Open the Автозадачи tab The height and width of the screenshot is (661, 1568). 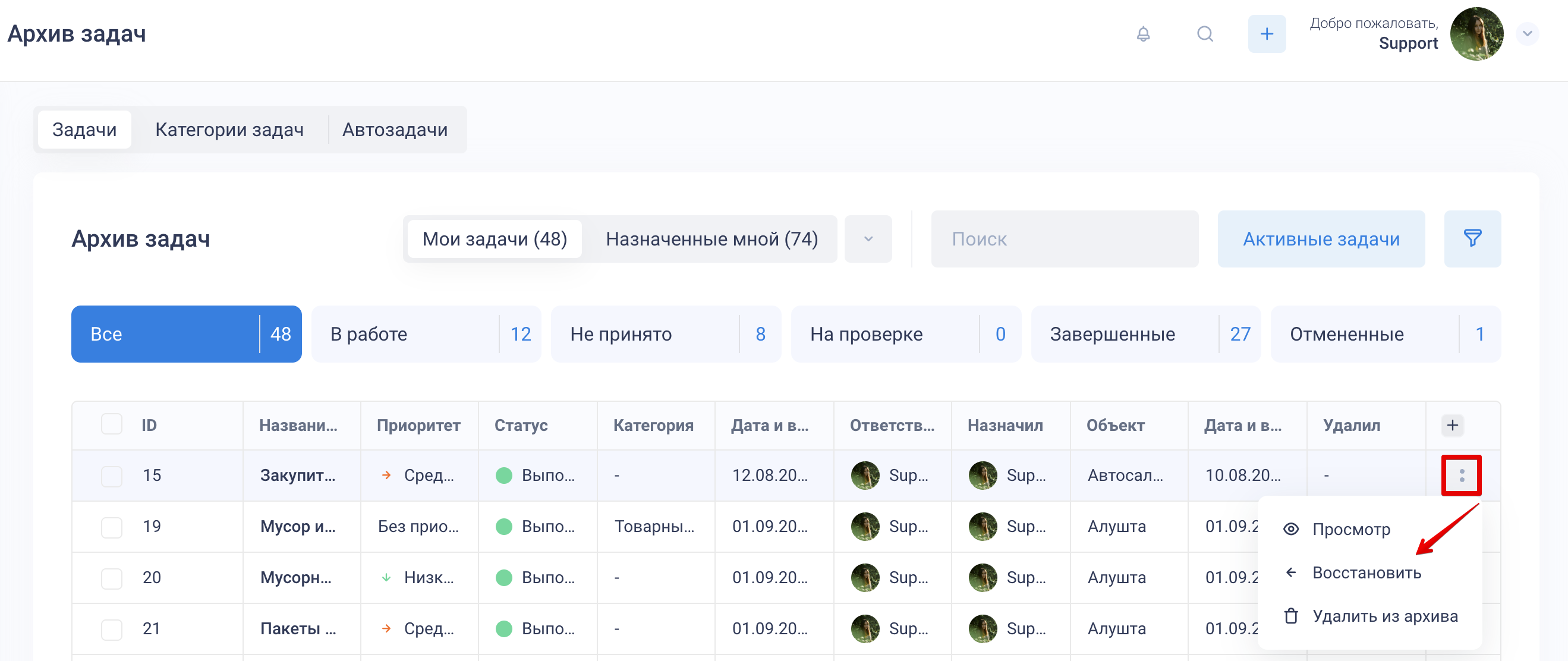pyautogui.click(x=395, y=130)
